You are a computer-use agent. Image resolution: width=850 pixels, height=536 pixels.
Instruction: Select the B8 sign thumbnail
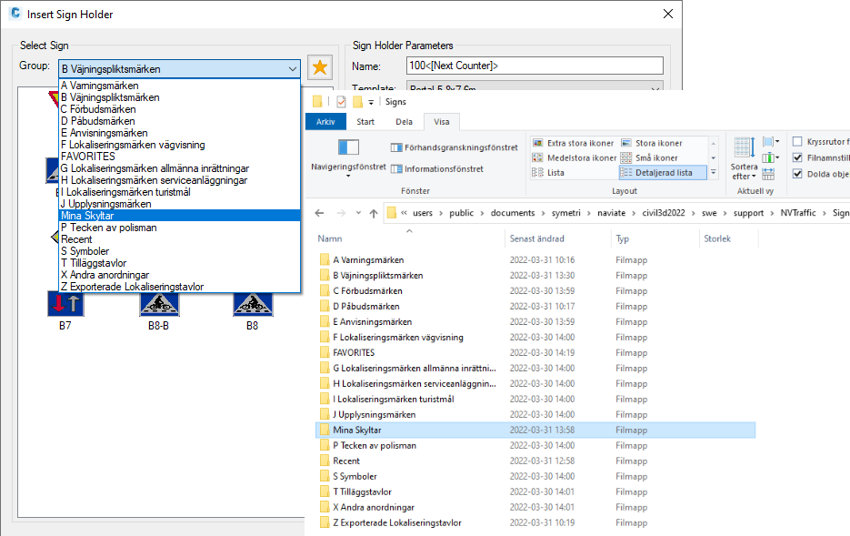[253, 304]
